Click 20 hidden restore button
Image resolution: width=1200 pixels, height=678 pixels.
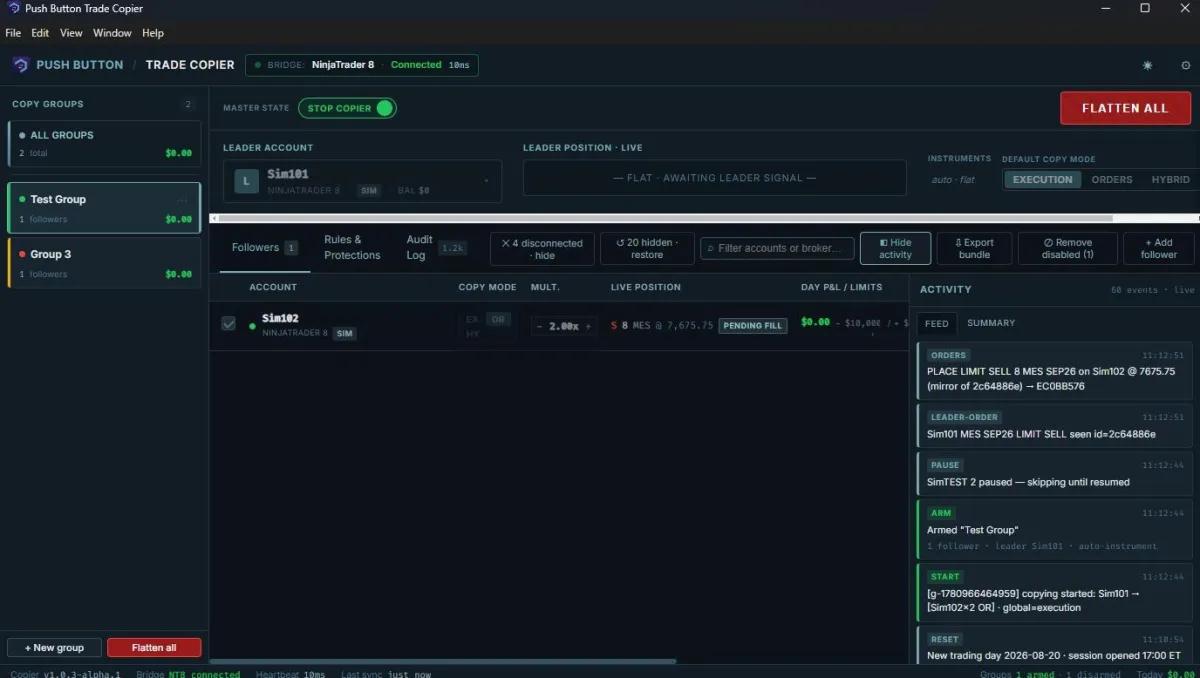pyautogui.click(x=647, y=248)
